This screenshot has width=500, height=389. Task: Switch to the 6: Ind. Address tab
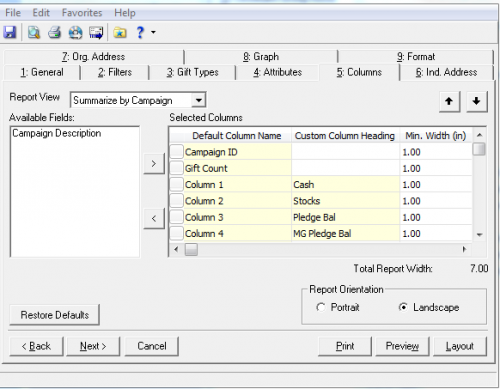446,72
